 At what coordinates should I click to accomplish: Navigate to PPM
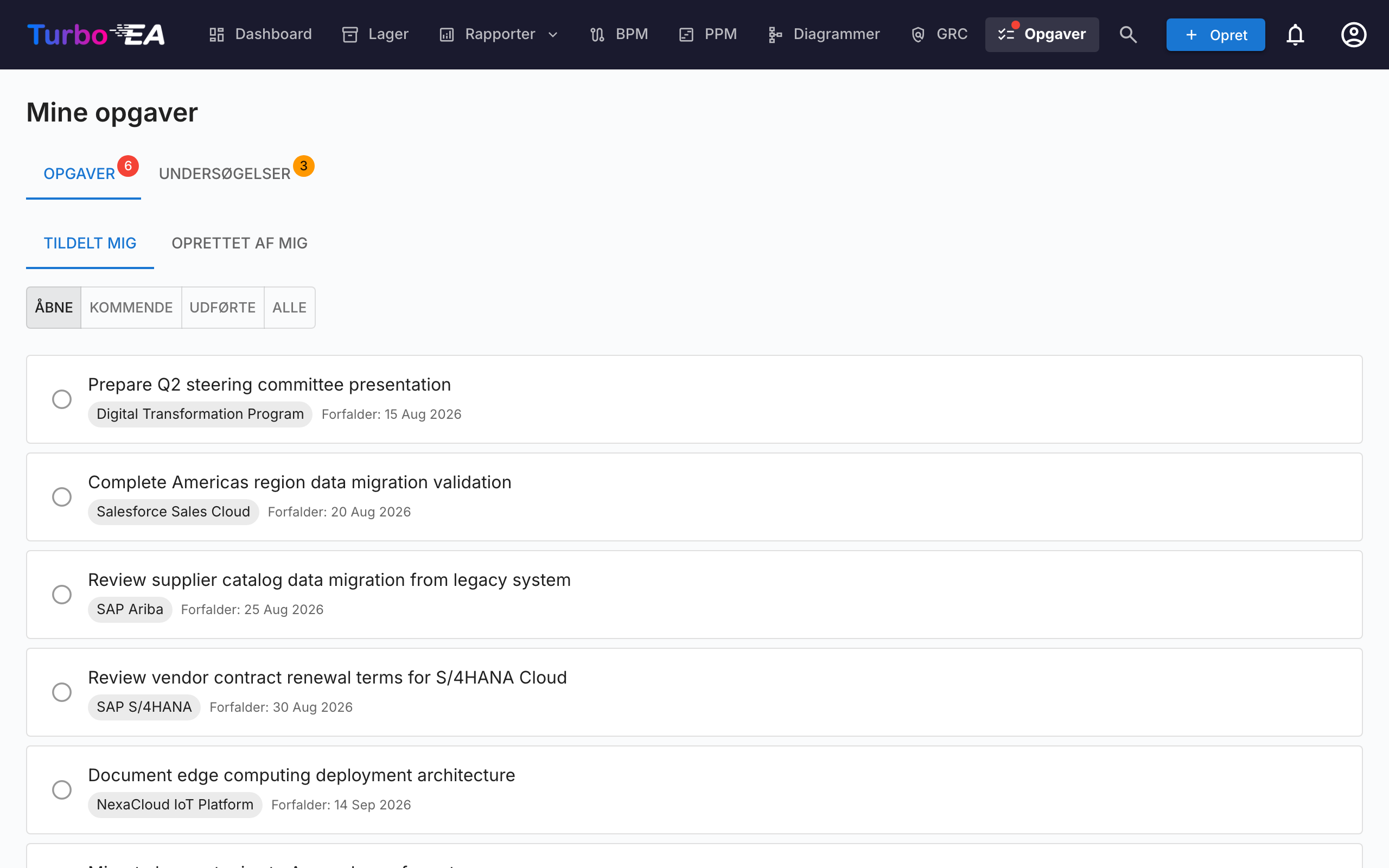708,34
